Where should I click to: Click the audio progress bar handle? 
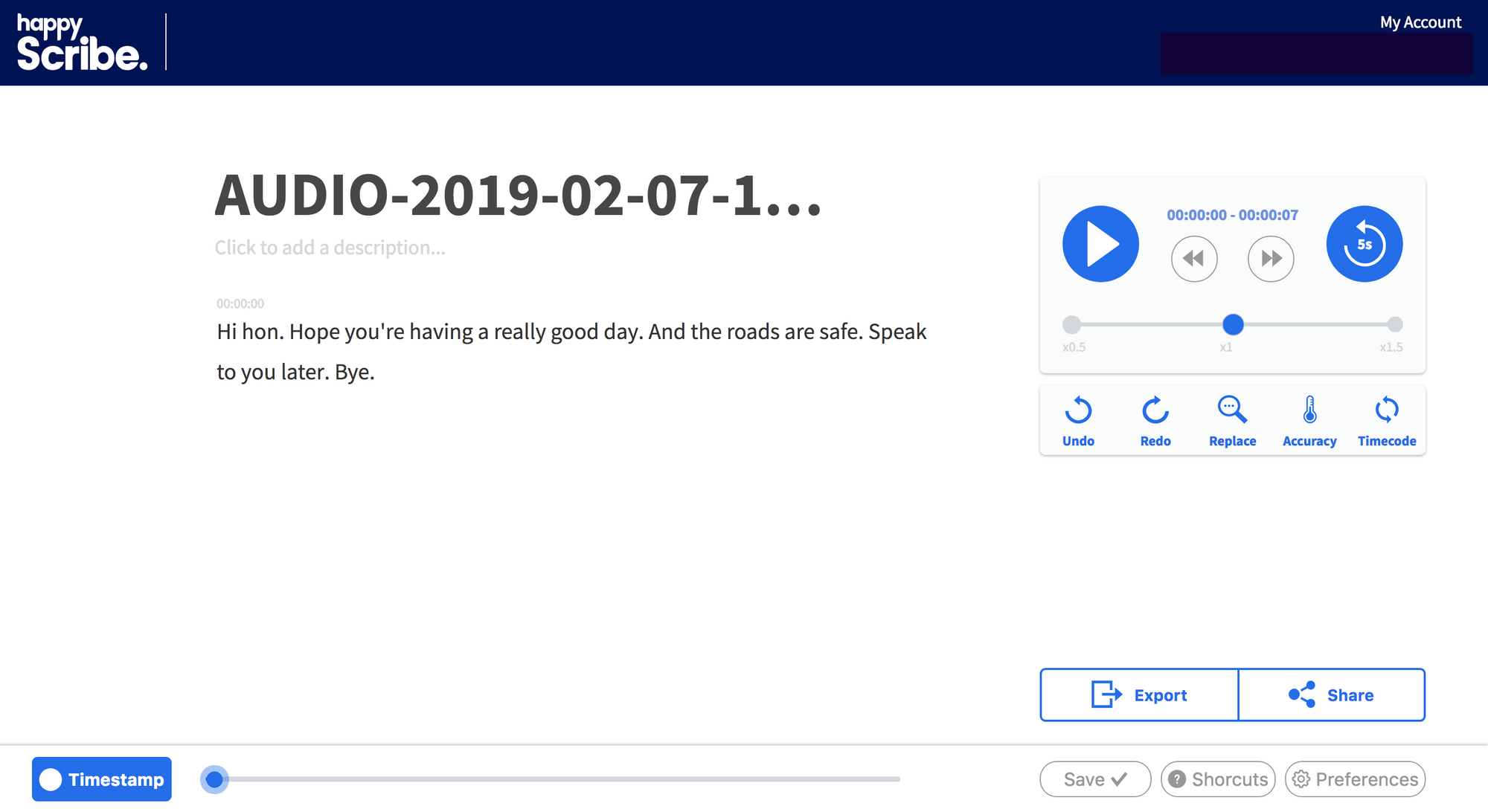pos(214,779)
